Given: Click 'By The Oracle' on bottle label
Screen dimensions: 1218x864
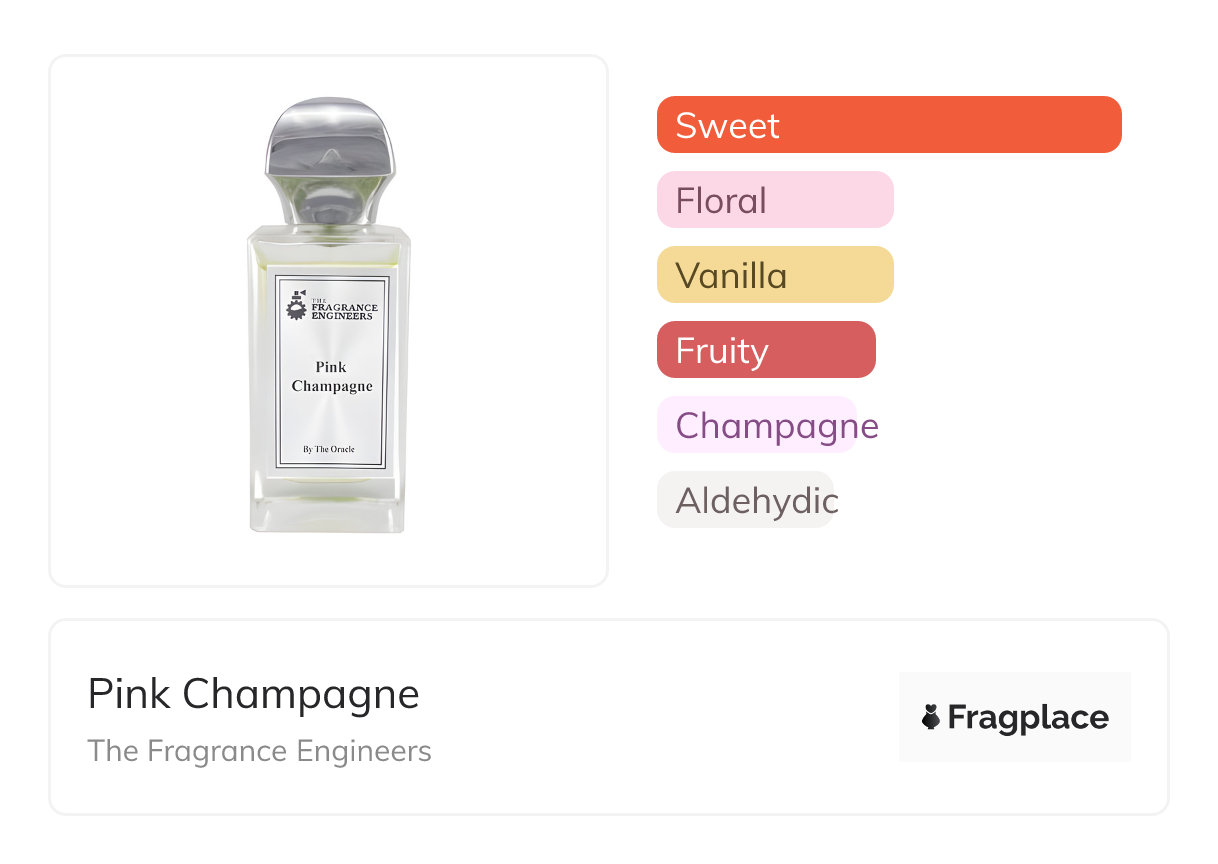Looking at the screenshot, I should 329,449.
